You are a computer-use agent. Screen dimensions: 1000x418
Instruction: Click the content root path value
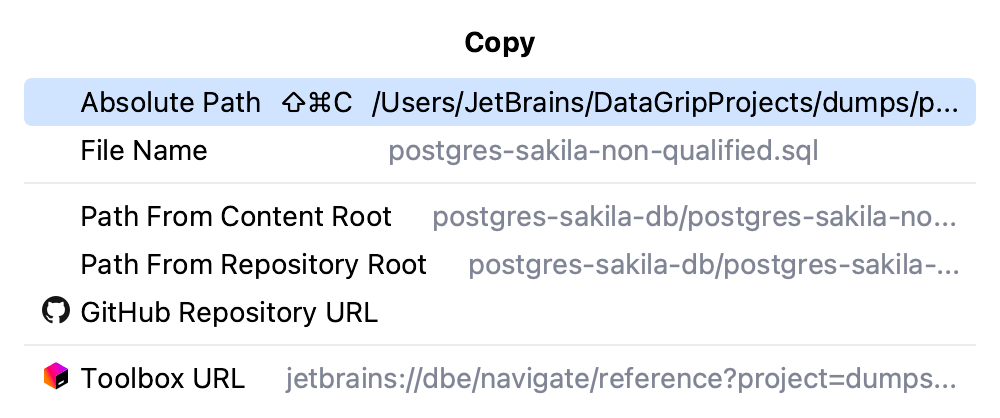click(x=695, y=217)
